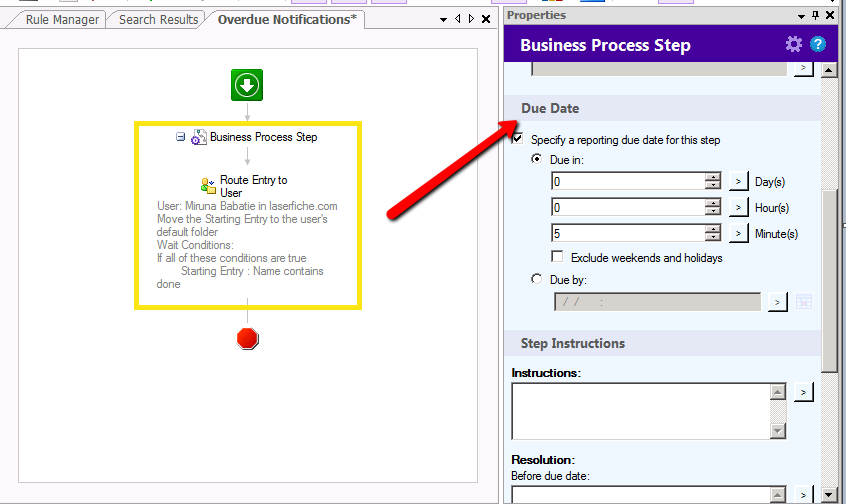Show next tab with right arrow

click(471, 19)
